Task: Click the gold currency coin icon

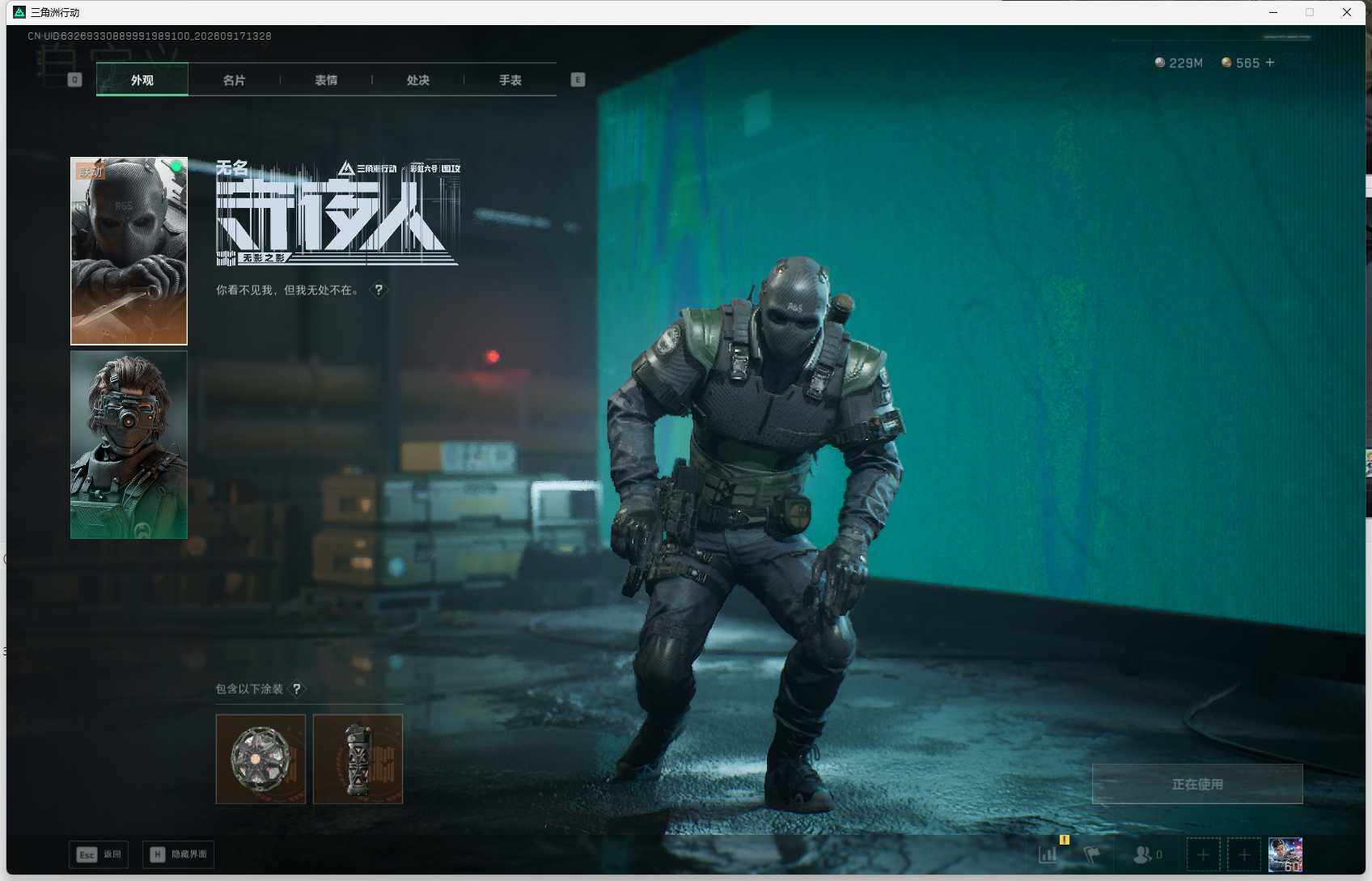Action: (1226, 62)
